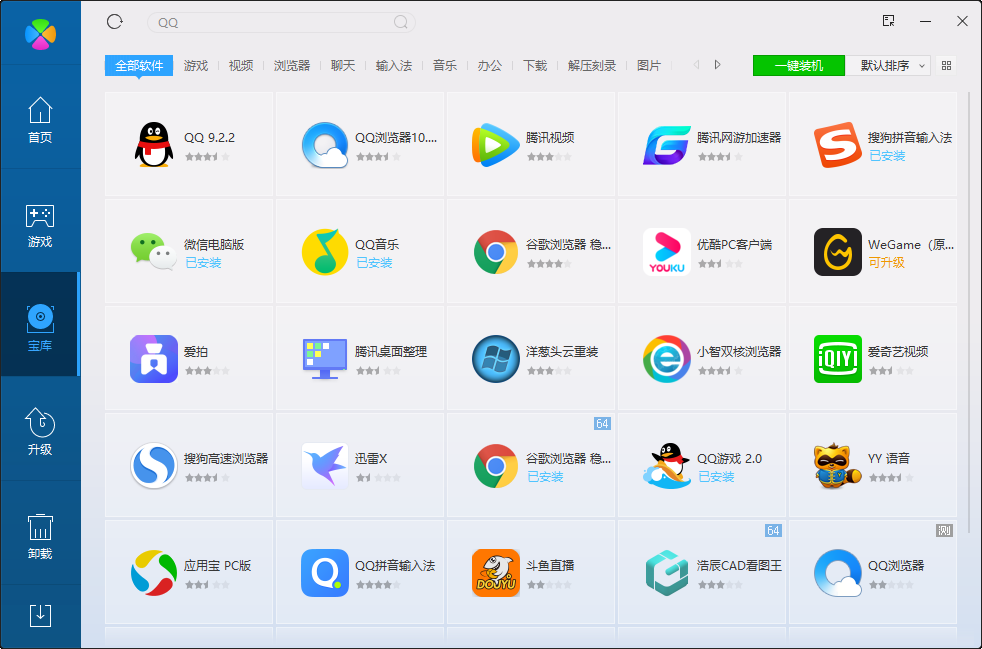Click the search magnifier icon
This screenshot has width=982, height=649.
coord(401,23)
